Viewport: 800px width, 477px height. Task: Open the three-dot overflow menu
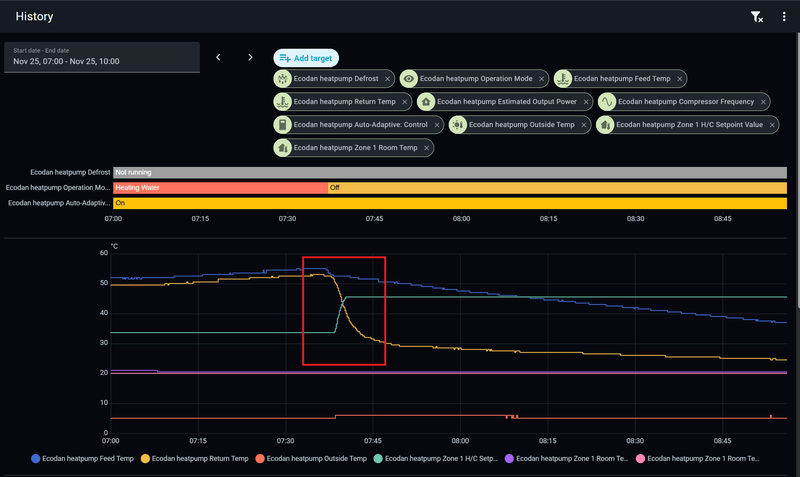784,17
